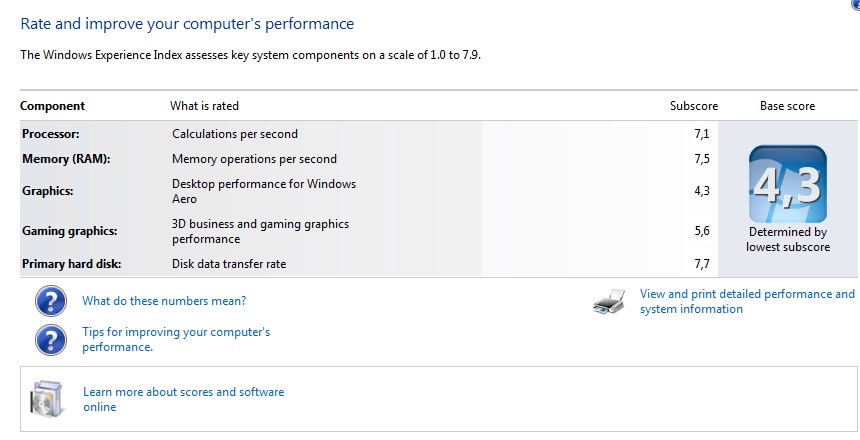This screenshot has width=860, height=440.
Task: Select the Primary hard disk component label
Action: 72,264
